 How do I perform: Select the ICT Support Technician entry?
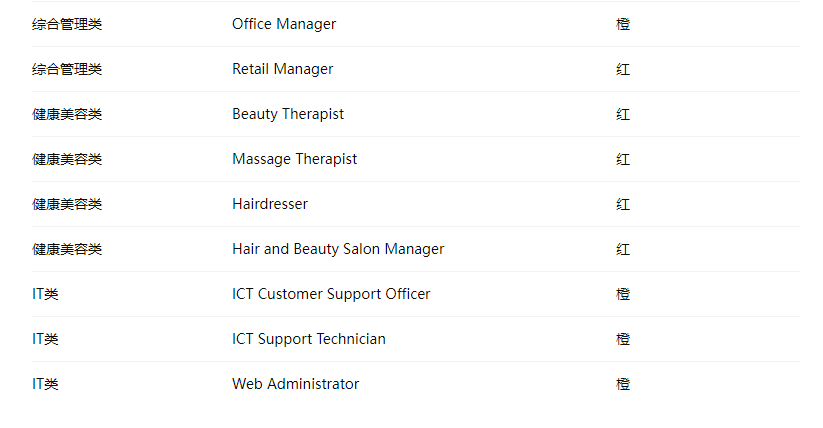[x=309, y=339]
